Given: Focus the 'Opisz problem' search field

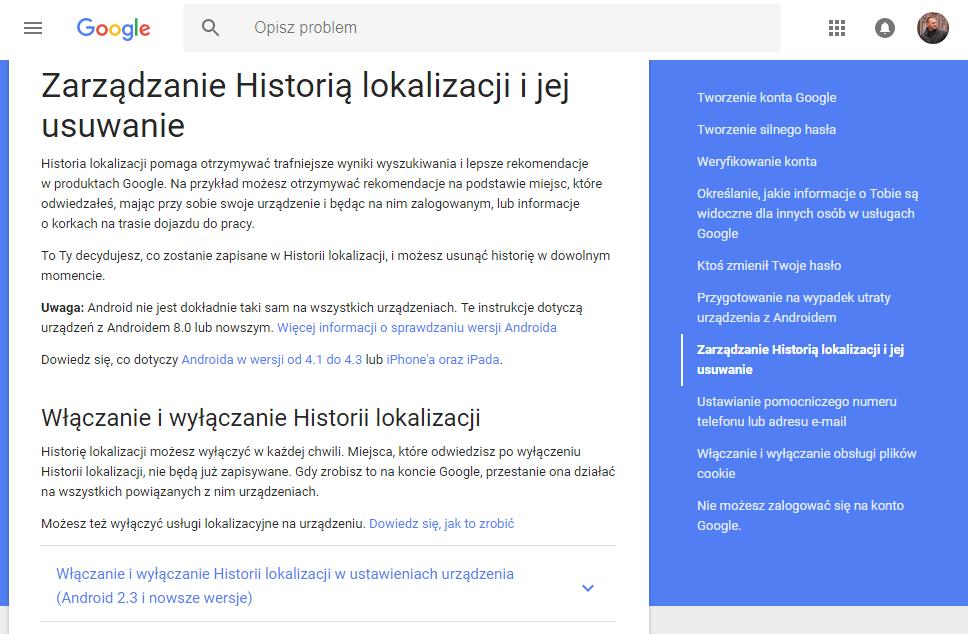Looking at the screenshot, I should (x=482, y=28).
